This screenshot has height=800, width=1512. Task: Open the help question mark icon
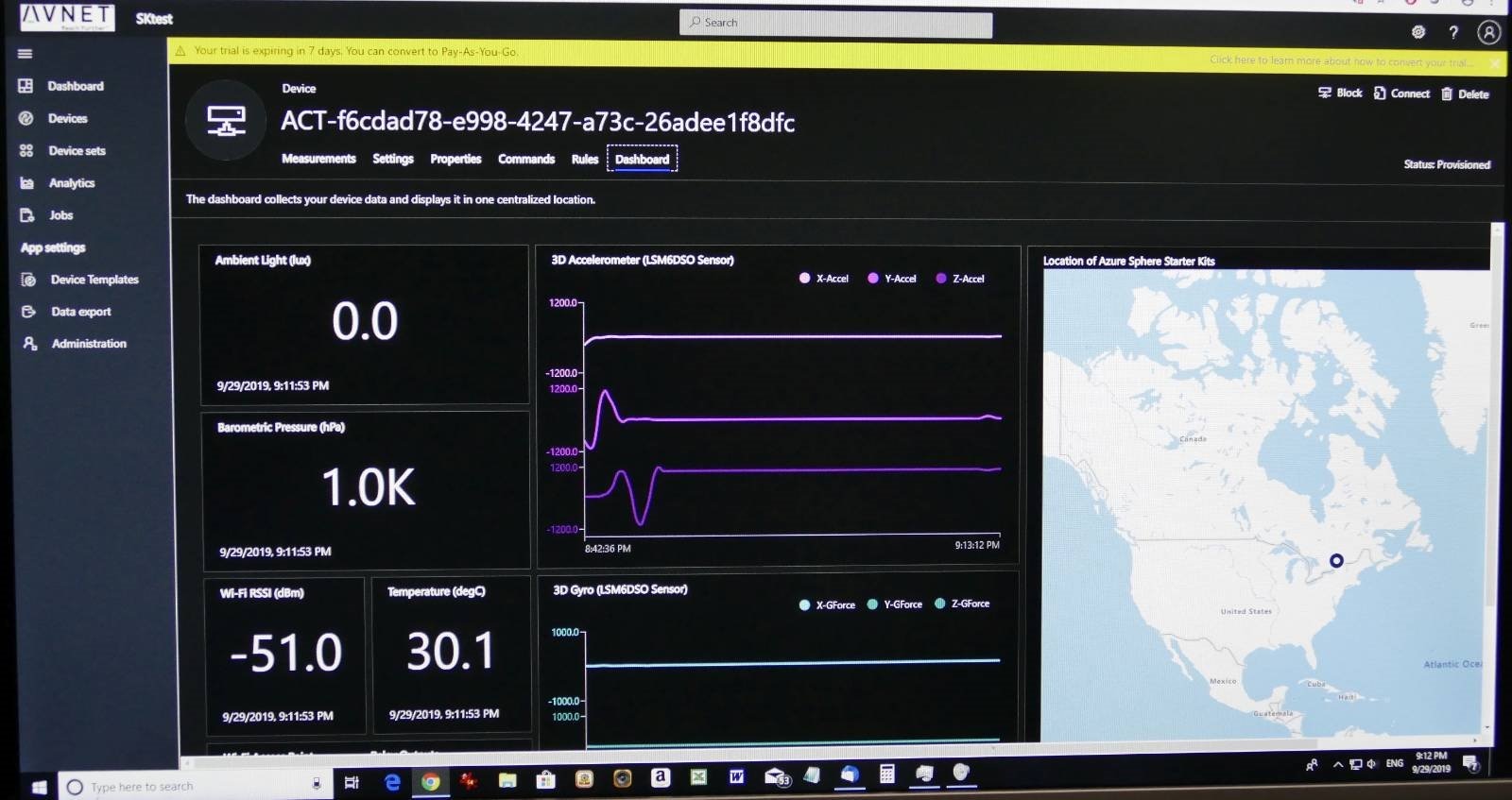(x=1453, y=32)
